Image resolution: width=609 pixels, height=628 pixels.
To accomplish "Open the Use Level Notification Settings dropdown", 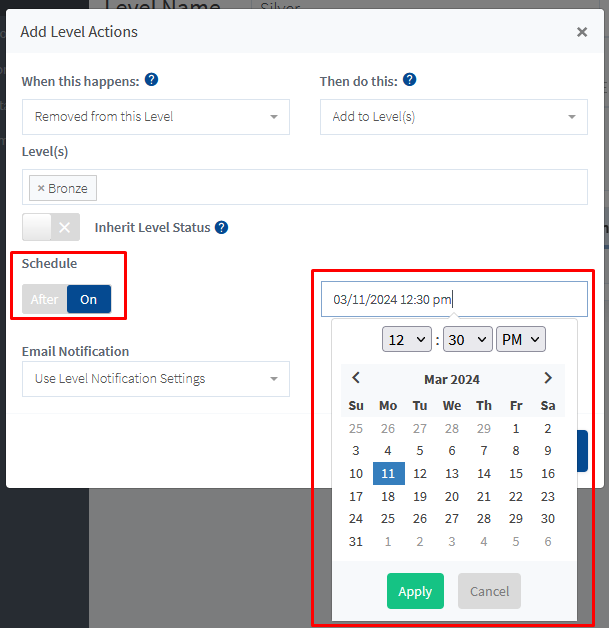I will tap(156, 379).
